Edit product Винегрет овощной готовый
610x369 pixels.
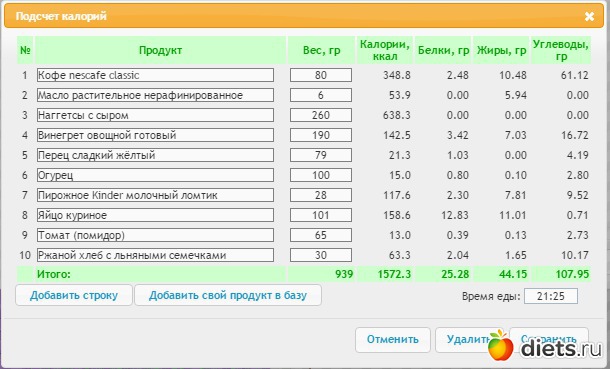click(155, 135)
